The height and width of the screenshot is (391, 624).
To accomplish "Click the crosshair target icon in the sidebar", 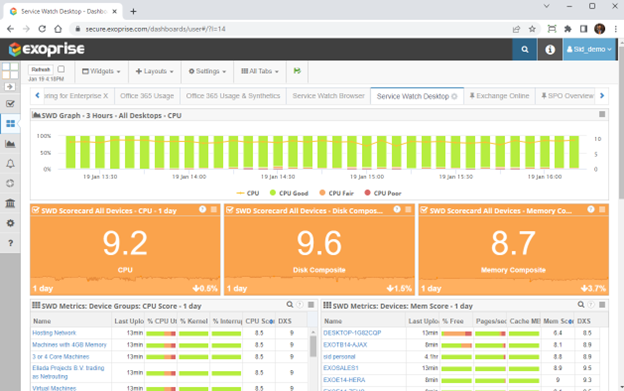I will pyautogui.click(x=10, y=183).
